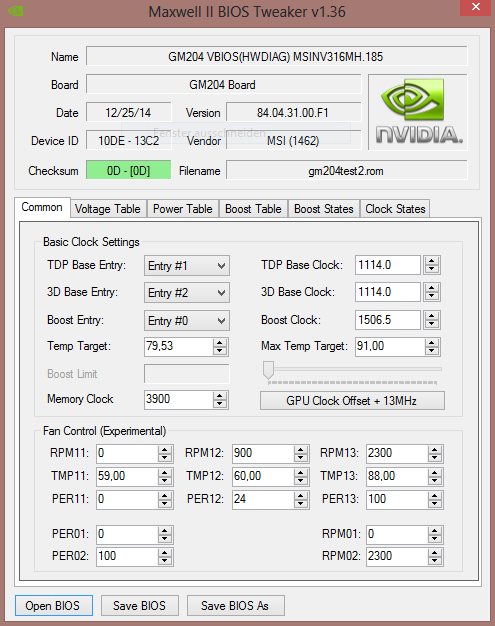This screenshot has height=626, width=495.
Task: Increase PER11 with up arrow
Action: pyautogui.click(x=164, y=495)
